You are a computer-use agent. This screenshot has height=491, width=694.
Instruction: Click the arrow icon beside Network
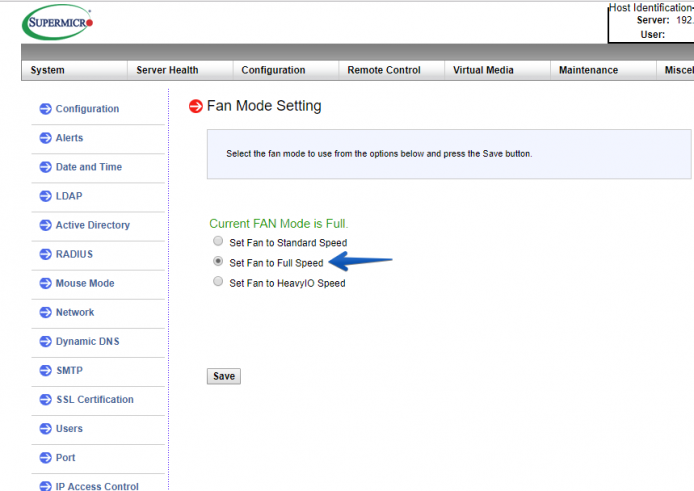coord(46,312)
